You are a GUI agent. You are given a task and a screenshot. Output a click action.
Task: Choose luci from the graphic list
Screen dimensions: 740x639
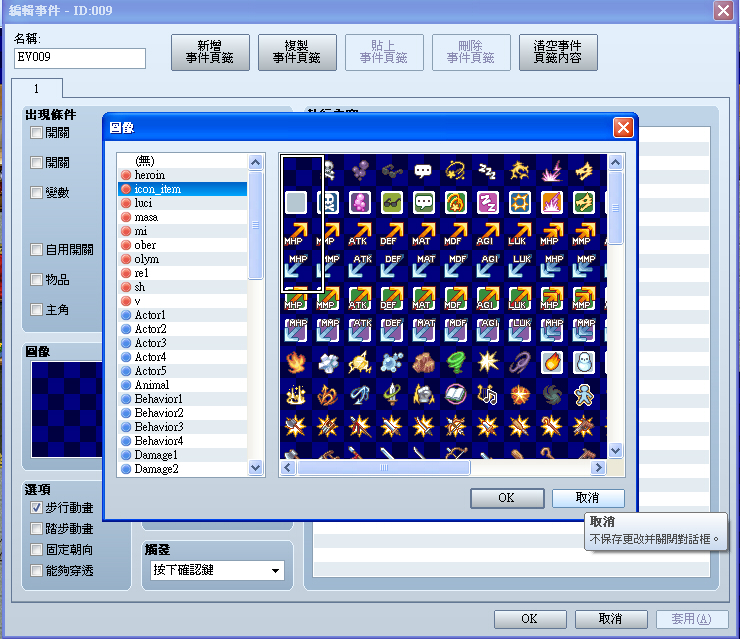click(182, 203)
